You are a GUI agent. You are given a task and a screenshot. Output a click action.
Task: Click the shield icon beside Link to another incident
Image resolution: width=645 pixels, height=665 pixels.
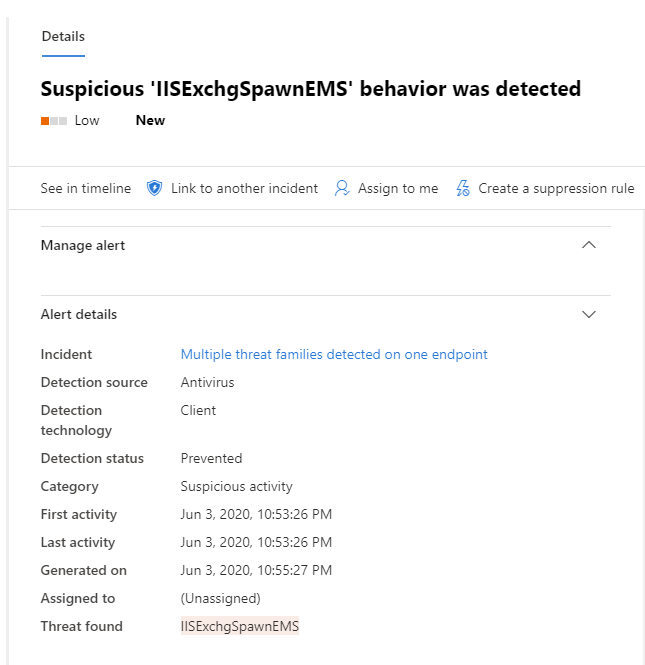pyautogui.click(x=154, y=188)
